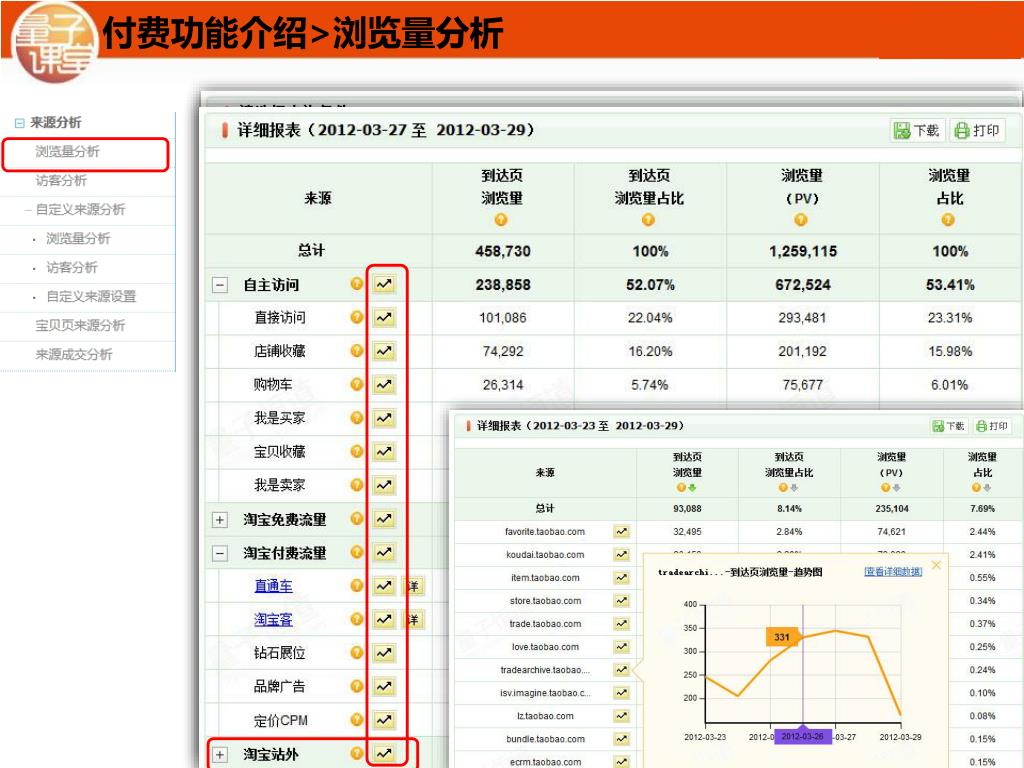Open trend chart for 淘宝免费流量 row
Screen dimensions: 1024x768
point(384,519)
